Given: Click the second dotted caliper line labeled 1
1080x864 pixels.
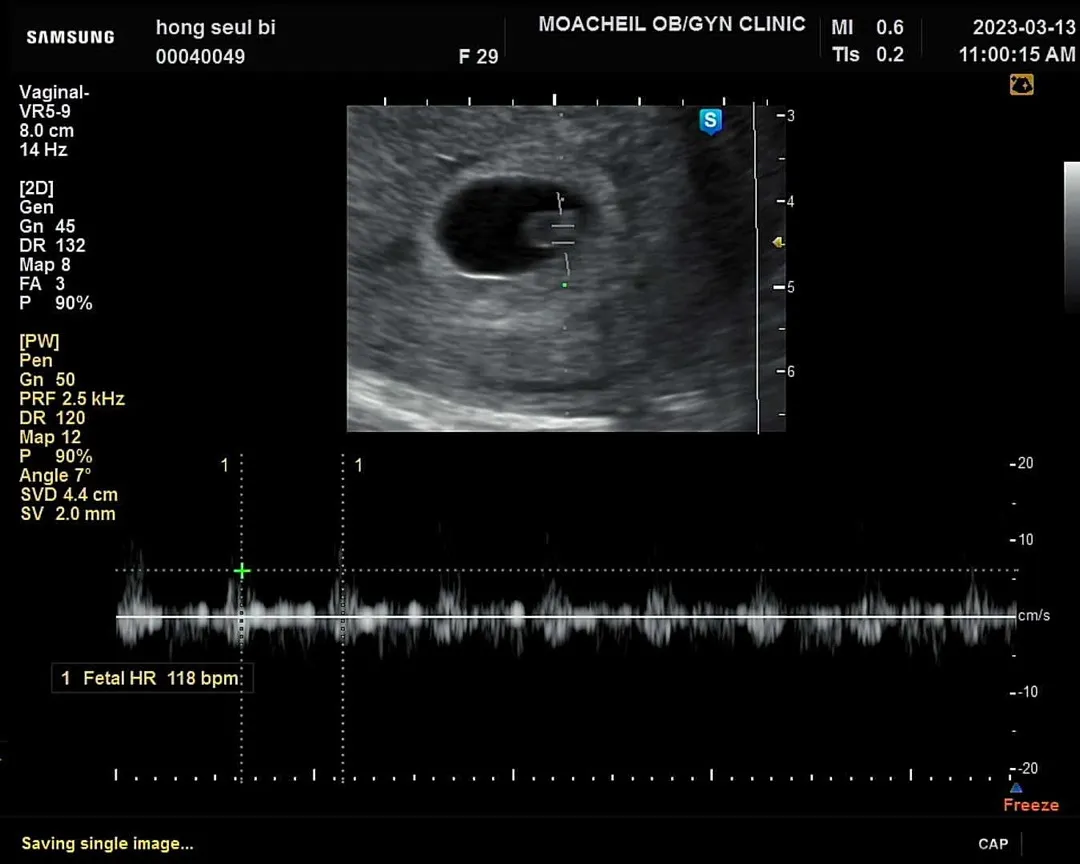Looking at the screenshot, I should pyautogui.click(x=342, y=618).
